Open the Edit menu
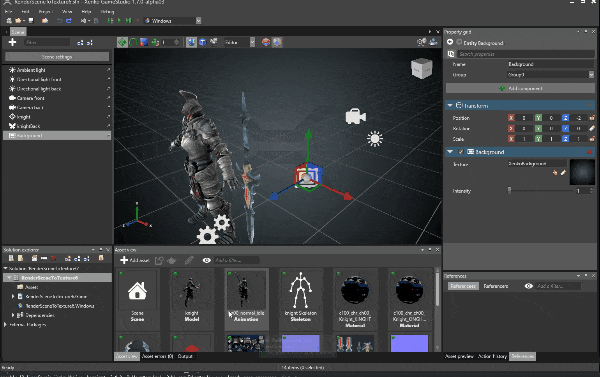600x377 pixels. coord(25,11)
